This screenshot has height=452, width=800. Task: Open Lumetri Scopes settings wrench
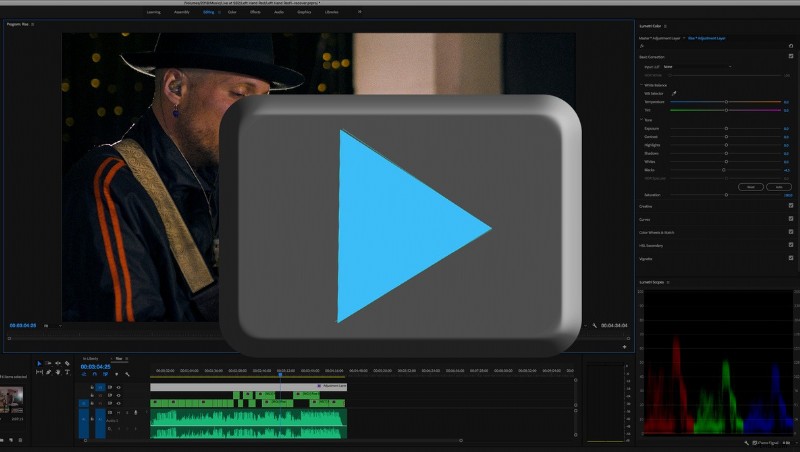[746, 443]
